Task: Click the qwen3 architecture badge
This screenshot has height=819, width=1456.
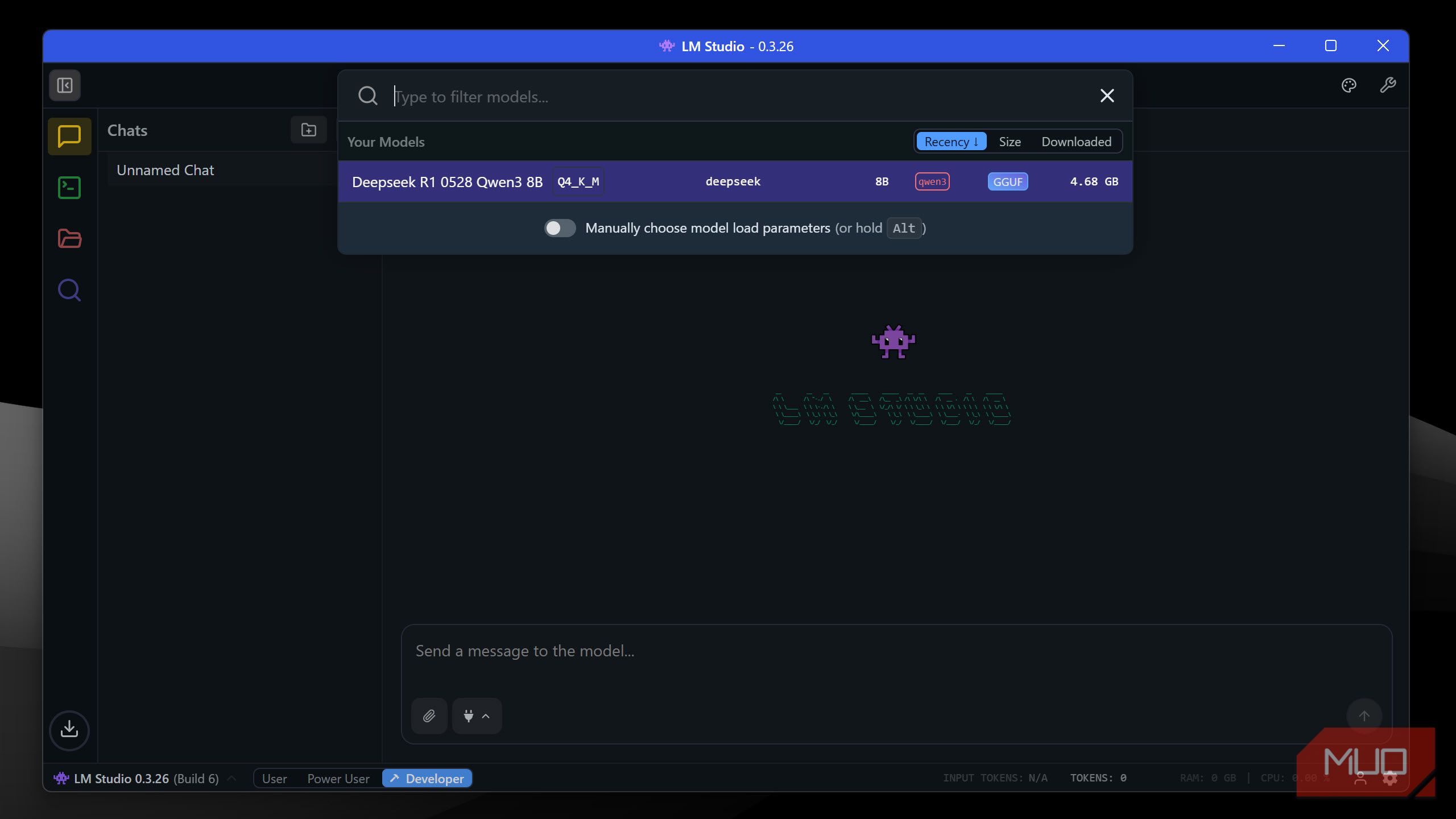Action: click(932, 181)
